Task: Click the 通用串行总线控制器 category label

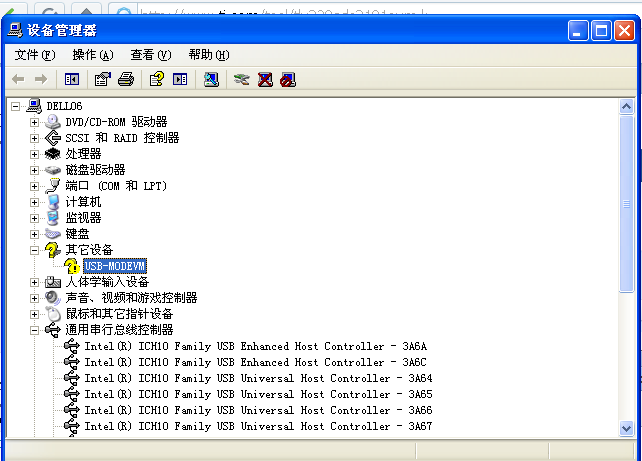Action: click(119, 330)
